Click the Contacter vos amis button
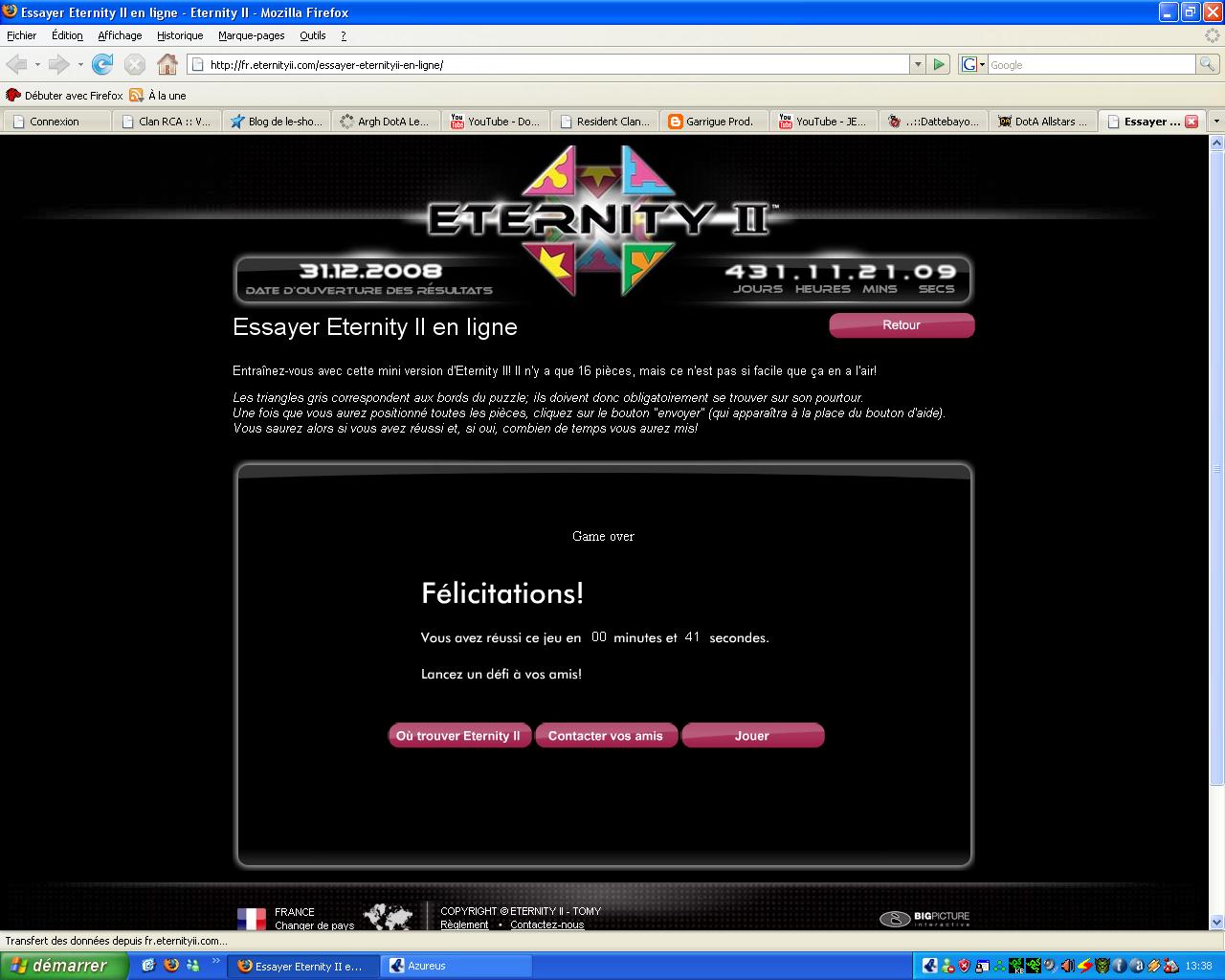 (606, 735)
